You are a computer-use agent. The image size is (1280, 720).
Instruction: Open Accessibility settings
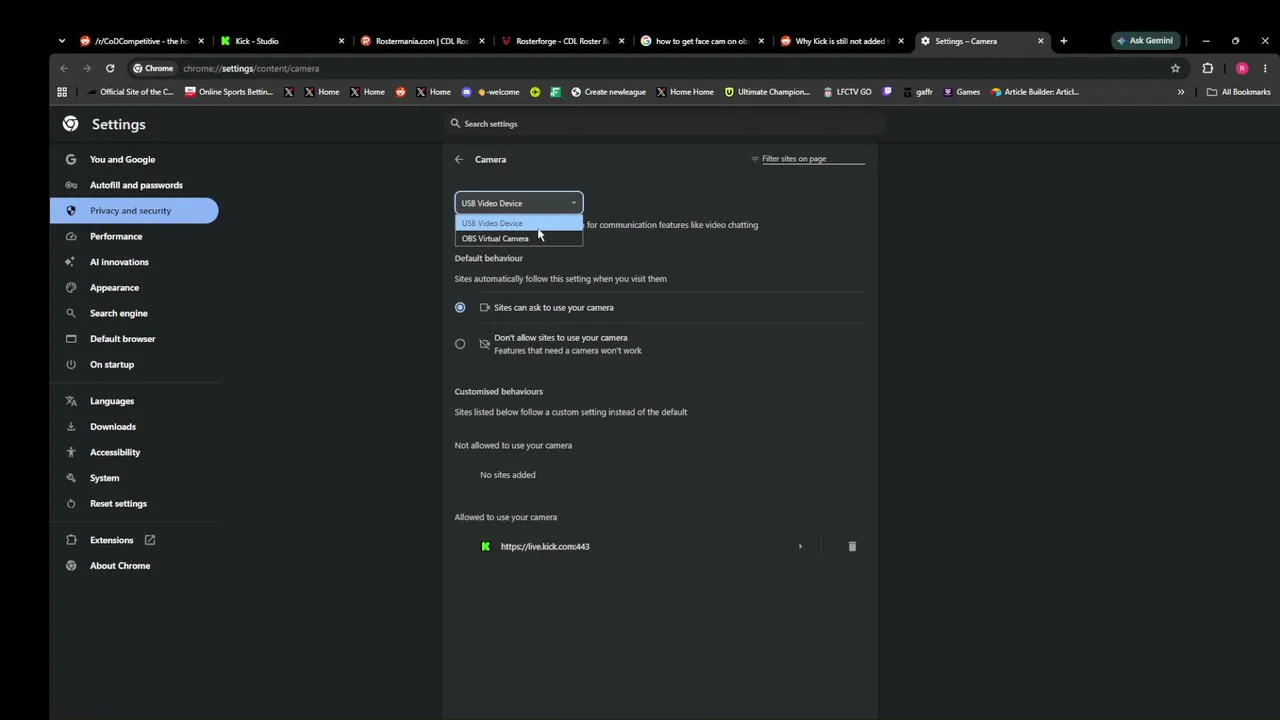click(x=115, y=452)
